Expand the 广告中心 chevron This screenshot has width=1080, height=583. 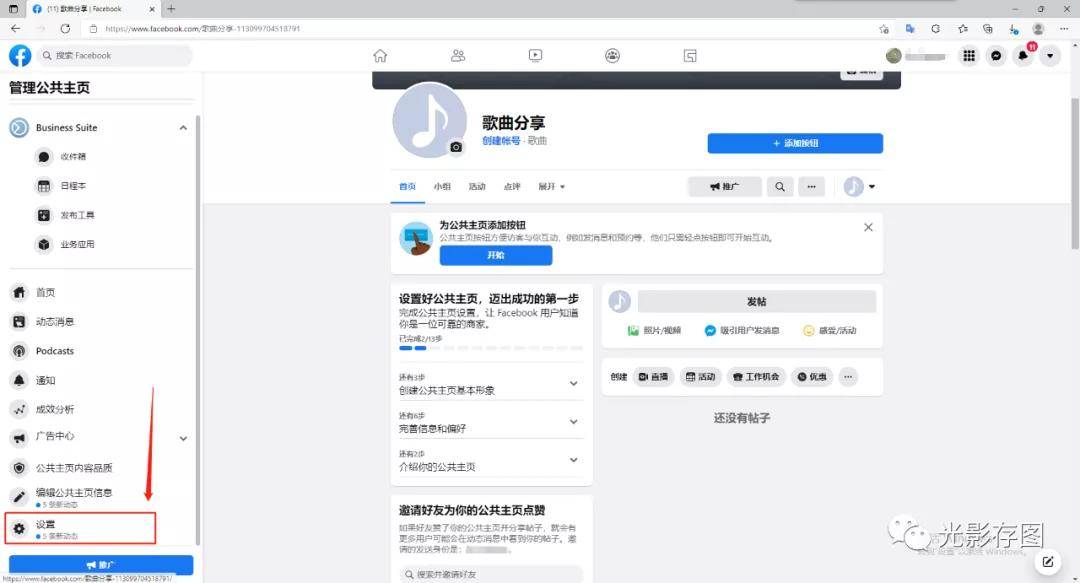[183, 438]
